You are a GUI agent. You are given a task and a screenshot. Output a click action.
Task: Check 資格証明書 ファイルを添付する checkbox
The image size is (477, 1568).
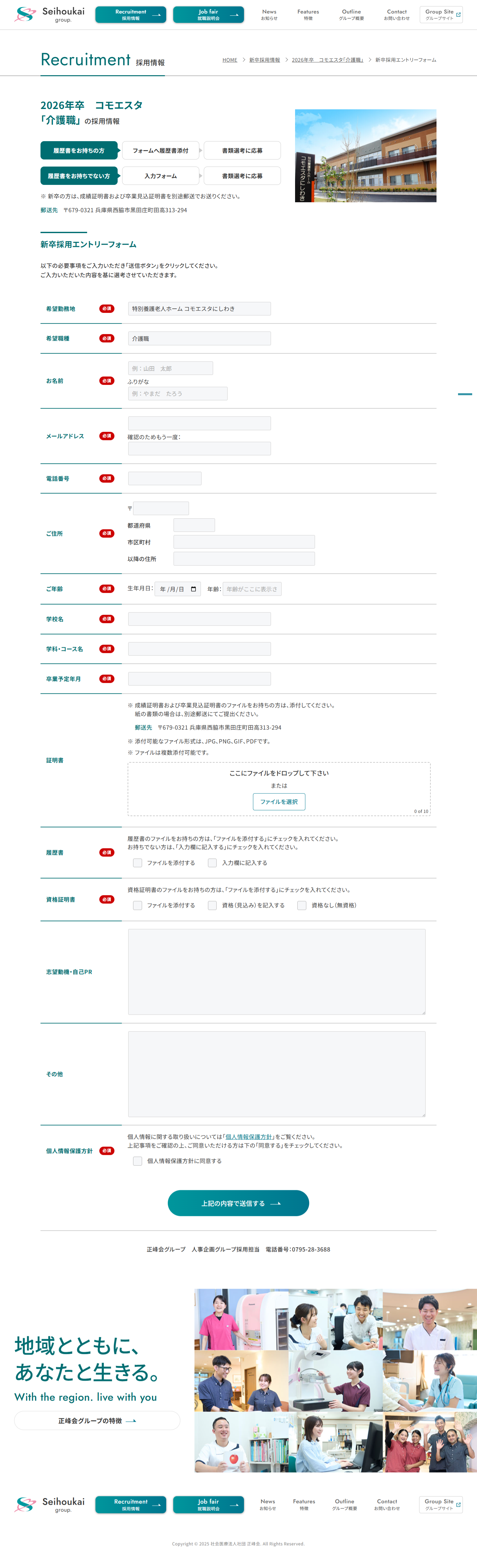point(138,906)
